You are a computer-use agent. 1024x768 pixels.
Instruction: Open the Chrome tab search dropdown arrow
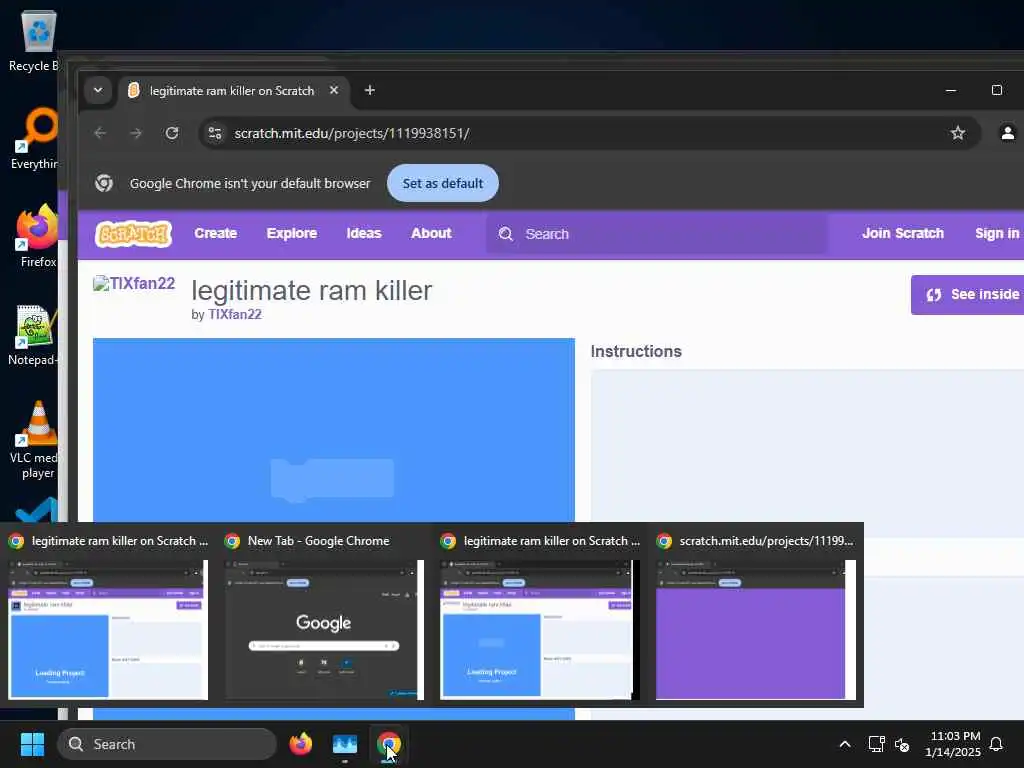pyautogui.click(x=98, y=90)
